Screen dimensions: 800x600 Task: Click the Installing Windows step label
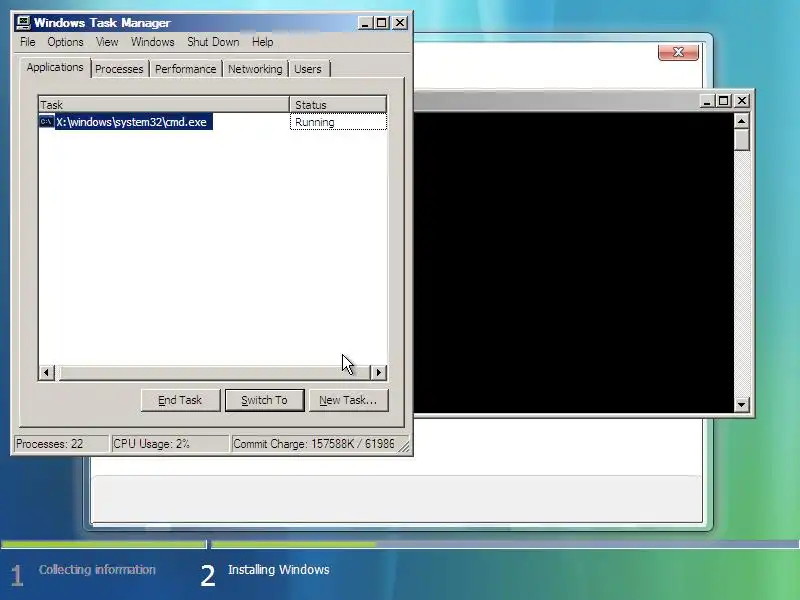(x=279, y=569)
